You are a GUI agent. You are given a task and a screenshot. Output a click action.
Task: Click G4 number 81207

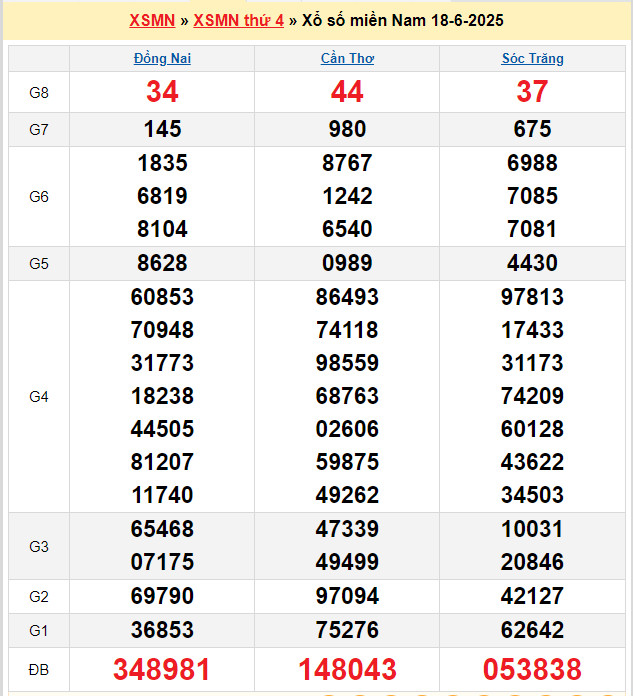[x=162, y=462]
